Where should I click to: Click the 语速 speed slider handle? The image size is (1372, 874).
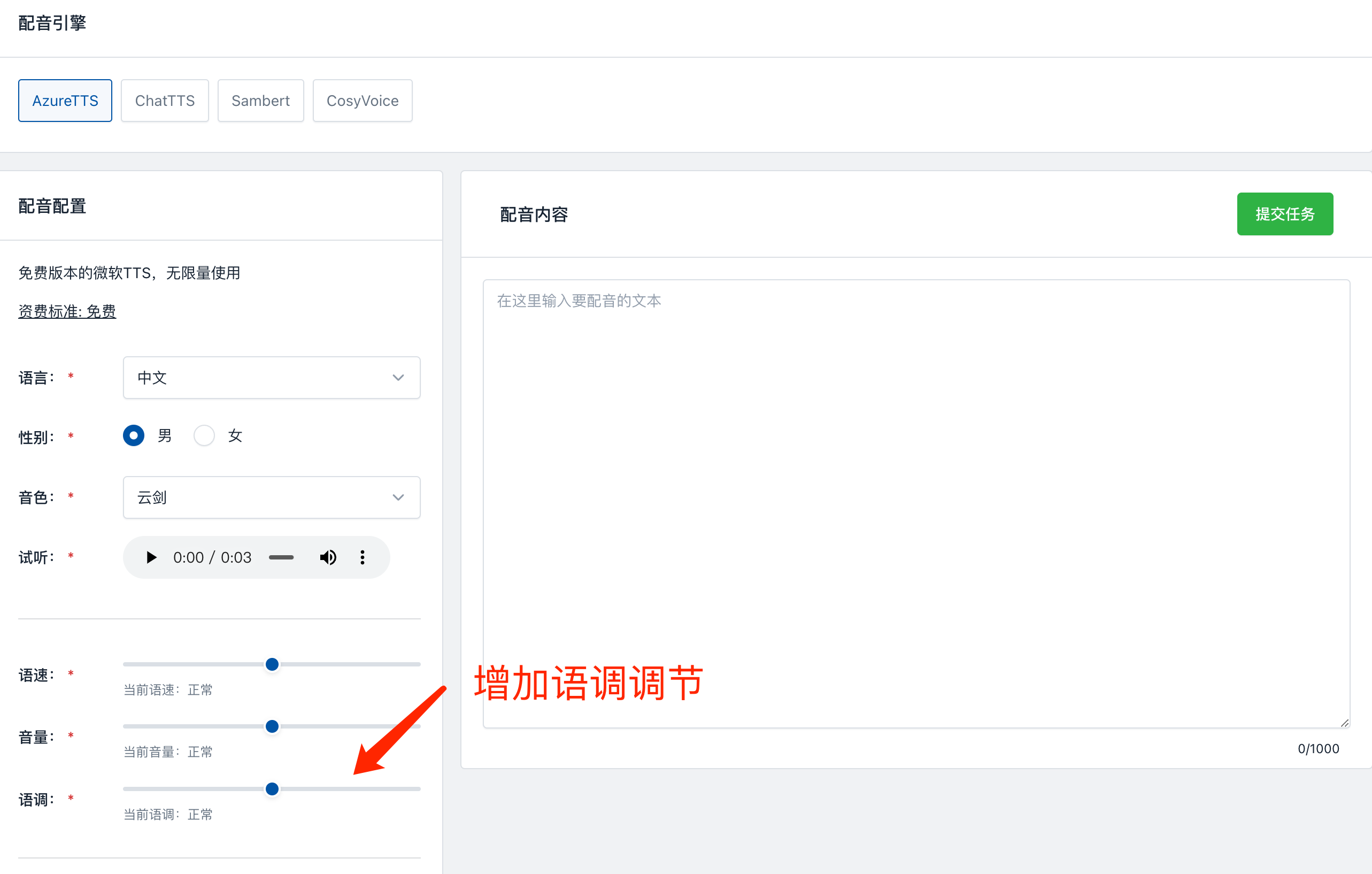pos(272,664)
